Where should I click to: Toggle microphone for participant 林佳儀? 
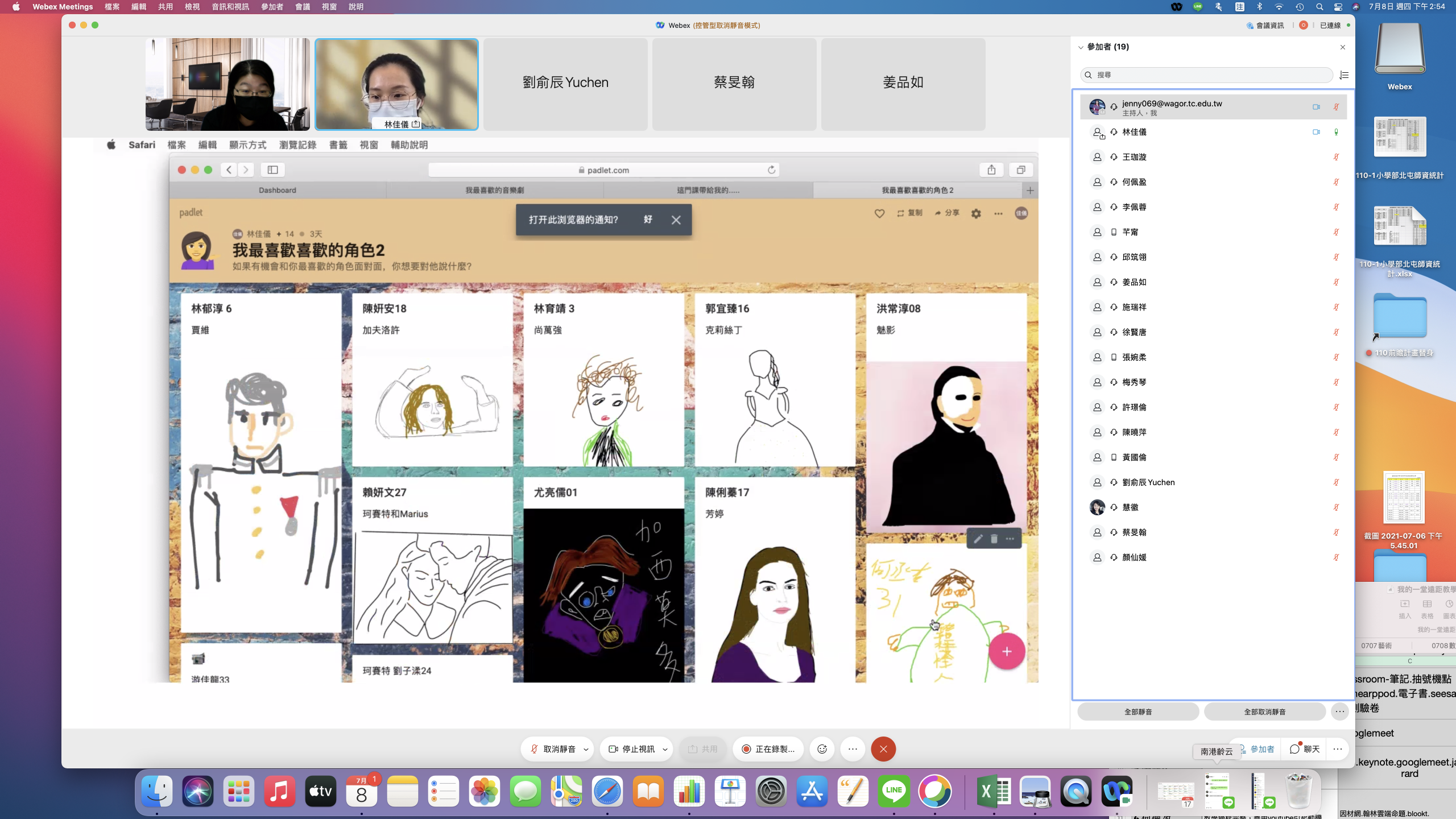point(1336,132)
